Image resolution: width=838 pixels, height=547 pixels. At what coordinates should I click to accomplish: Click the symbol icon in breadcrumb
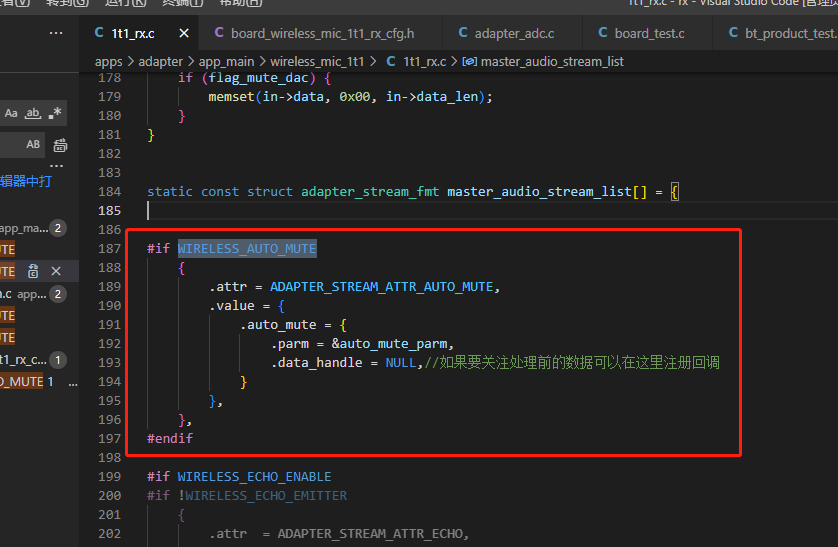click(469, 62)
